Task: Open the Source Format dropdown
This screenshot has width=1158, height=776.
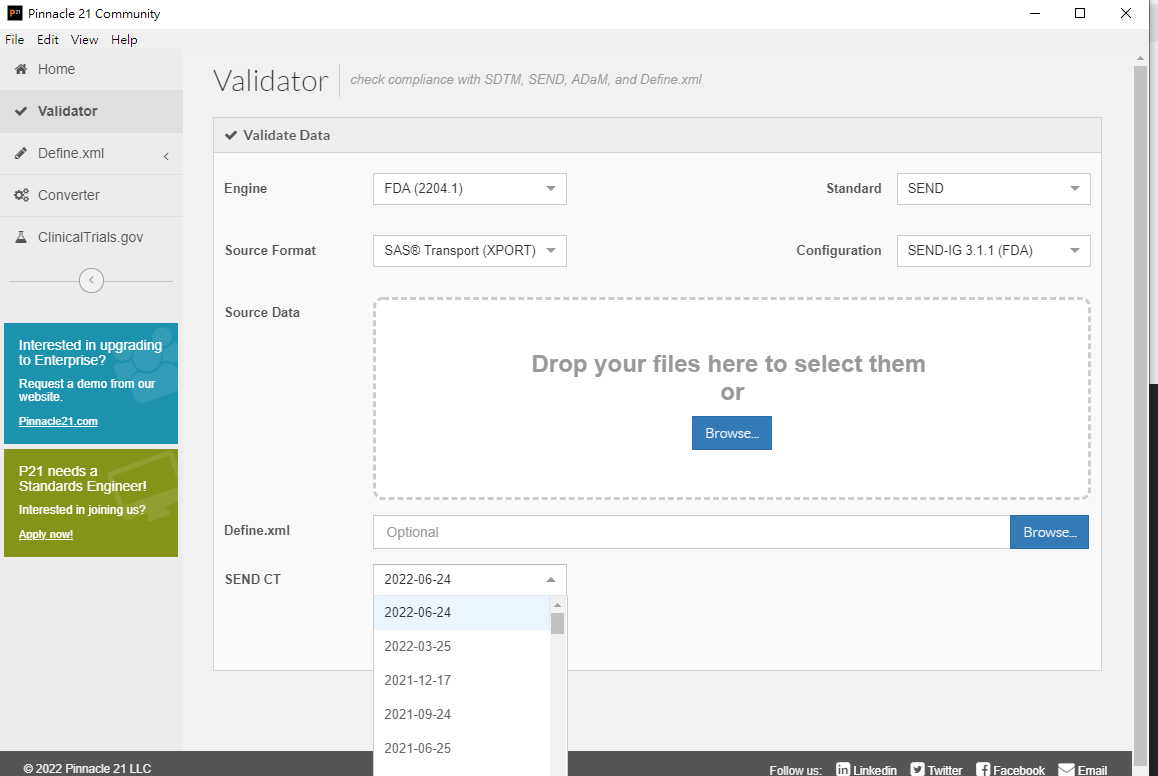Action: [x=470, y=251]
